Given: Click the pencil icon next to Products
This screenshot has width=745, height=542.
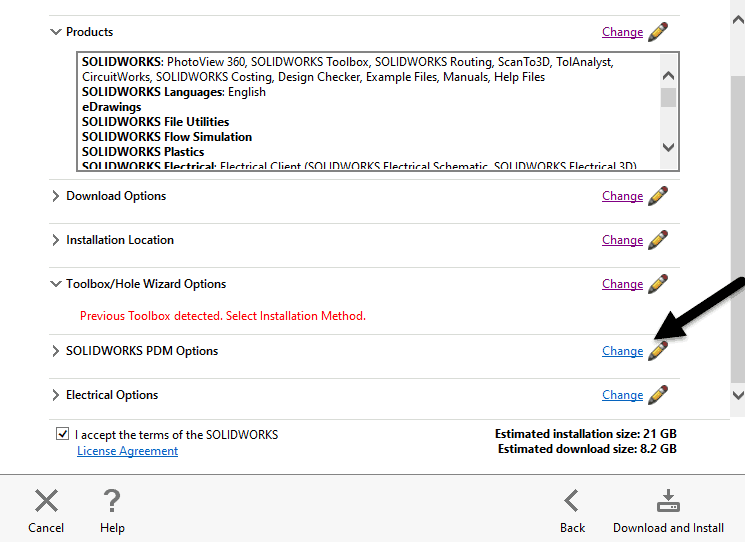Looking at the screenshot, I should (658, 32).
